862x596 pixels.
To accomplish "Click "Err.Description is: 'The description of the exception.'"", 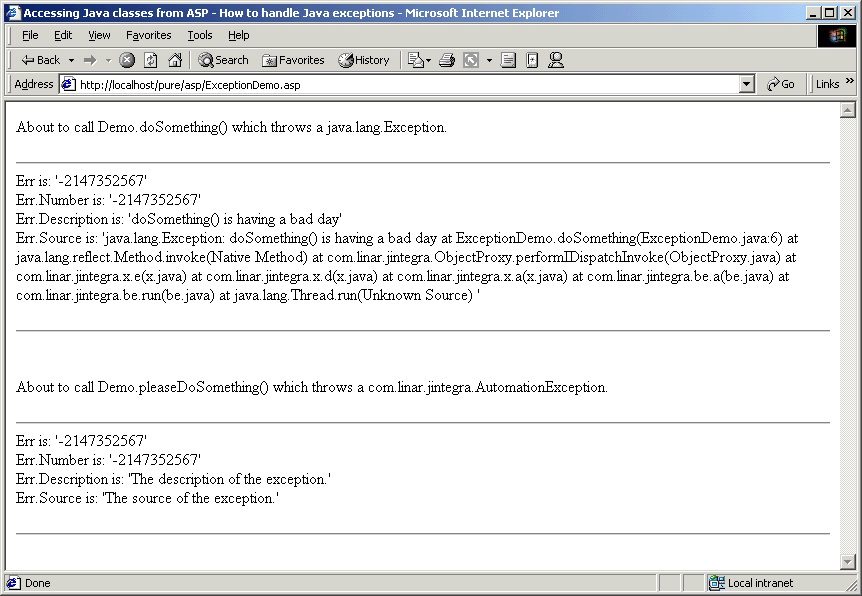I will click(173, 479).
